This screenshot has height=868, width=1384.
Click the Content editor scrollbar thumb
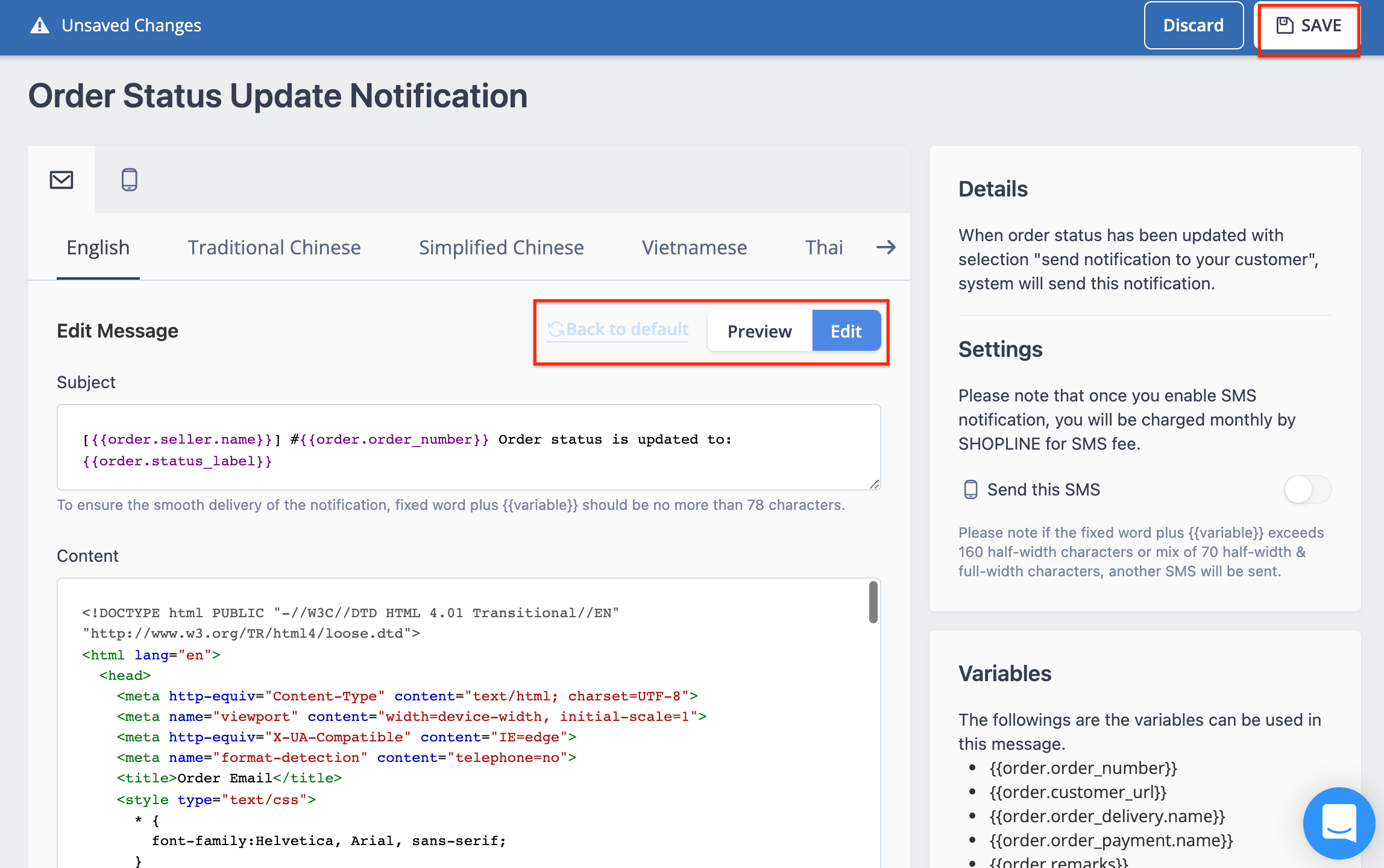coord(873,602)
